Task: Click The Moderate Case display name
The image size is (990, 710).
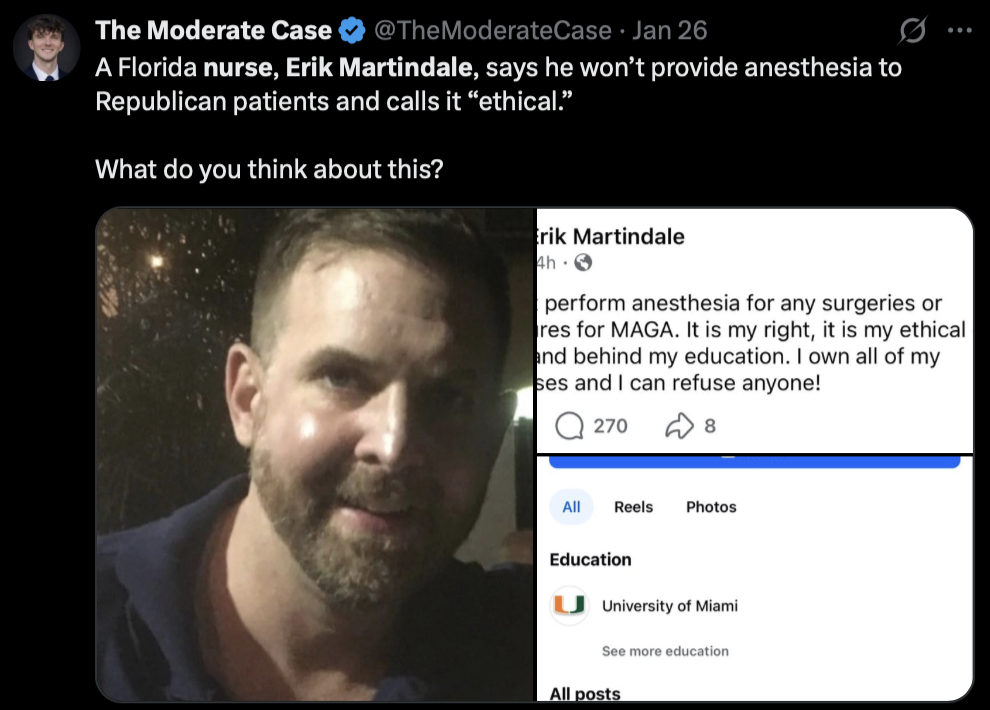Action: (213, 30)
